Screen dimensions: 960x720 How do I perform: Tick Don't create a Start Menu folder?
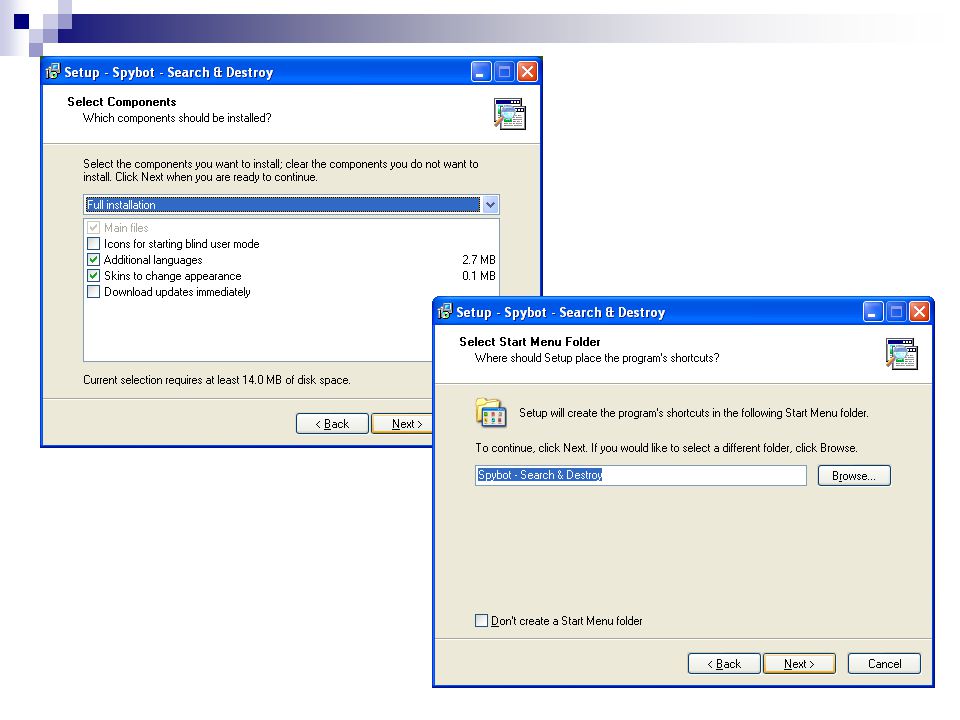tap(482, 620)
